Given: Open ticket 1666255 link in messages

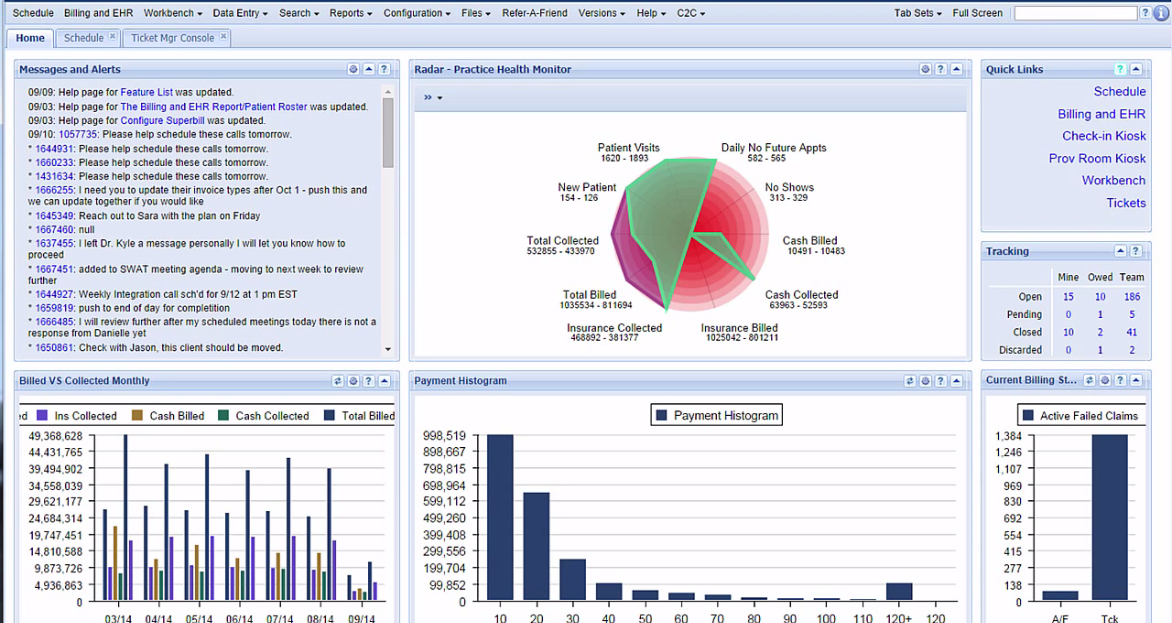Looking at the screenshot, I should coord(55,190).
